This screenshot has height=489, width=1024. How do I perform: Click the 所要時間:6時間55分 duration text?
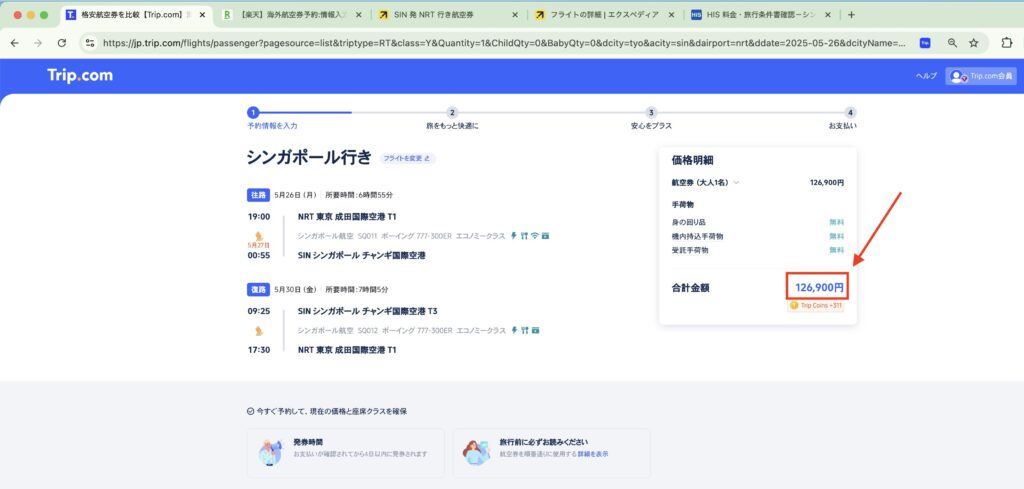[x=359, y=195]
